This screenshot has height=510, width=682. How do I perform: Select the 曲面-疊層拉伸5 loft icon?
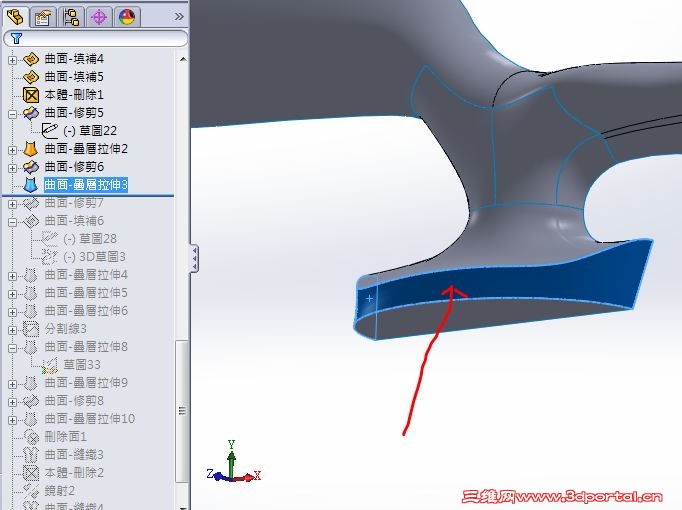click(31, 293)
